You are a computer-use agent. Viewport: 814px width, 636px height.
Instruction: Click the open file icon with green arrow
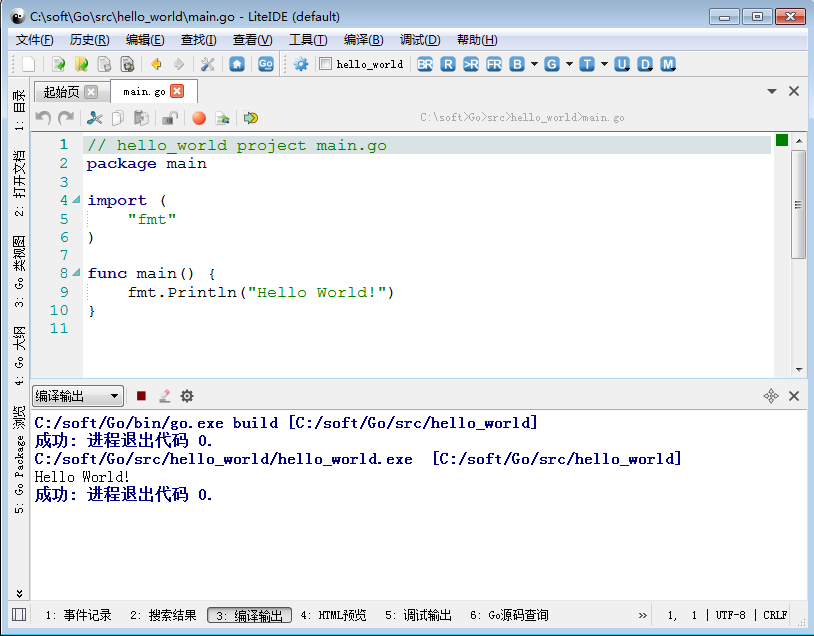[59, 64]
